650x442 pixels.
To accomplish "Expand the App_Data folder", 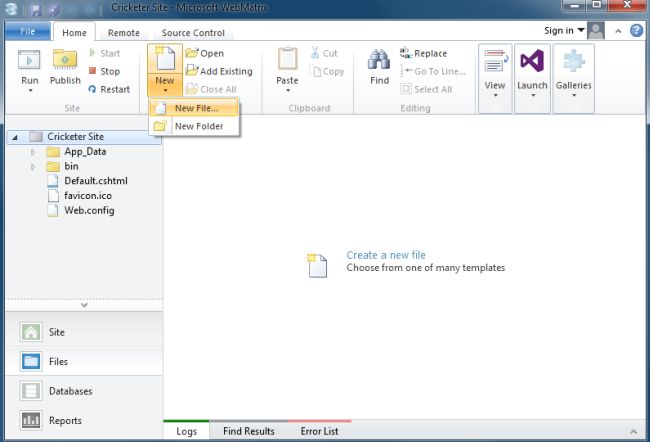I will point(33,152).
